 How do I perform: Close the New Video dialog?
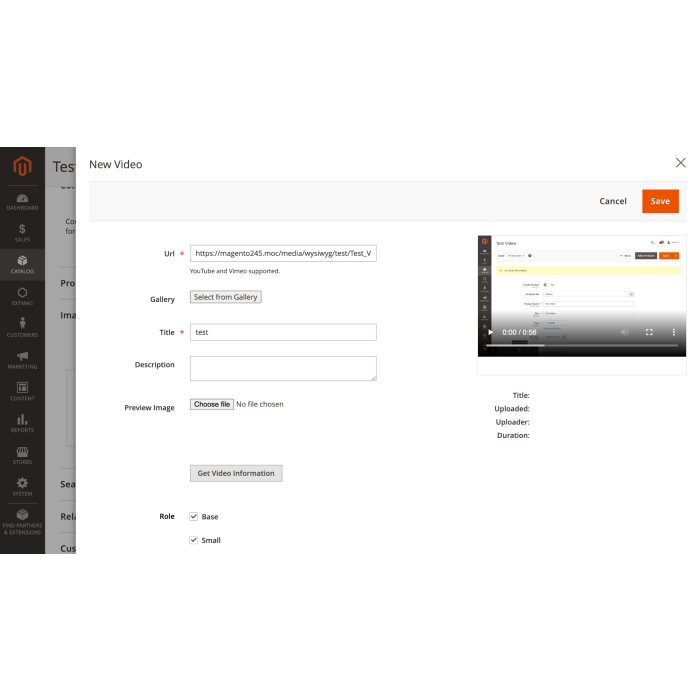(x=680, y=163)
